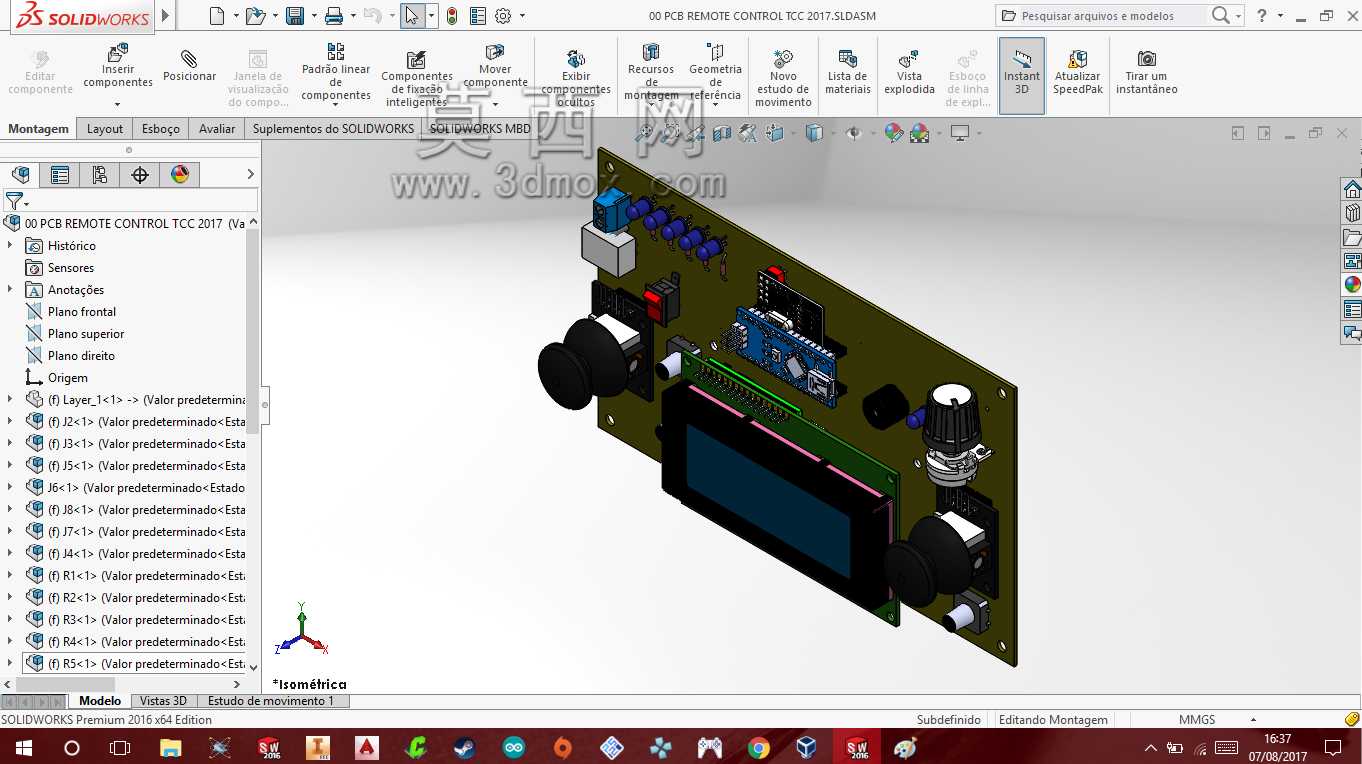Expand the J6<1> component node
1362x764 pixels.
(x=10, y=487)
